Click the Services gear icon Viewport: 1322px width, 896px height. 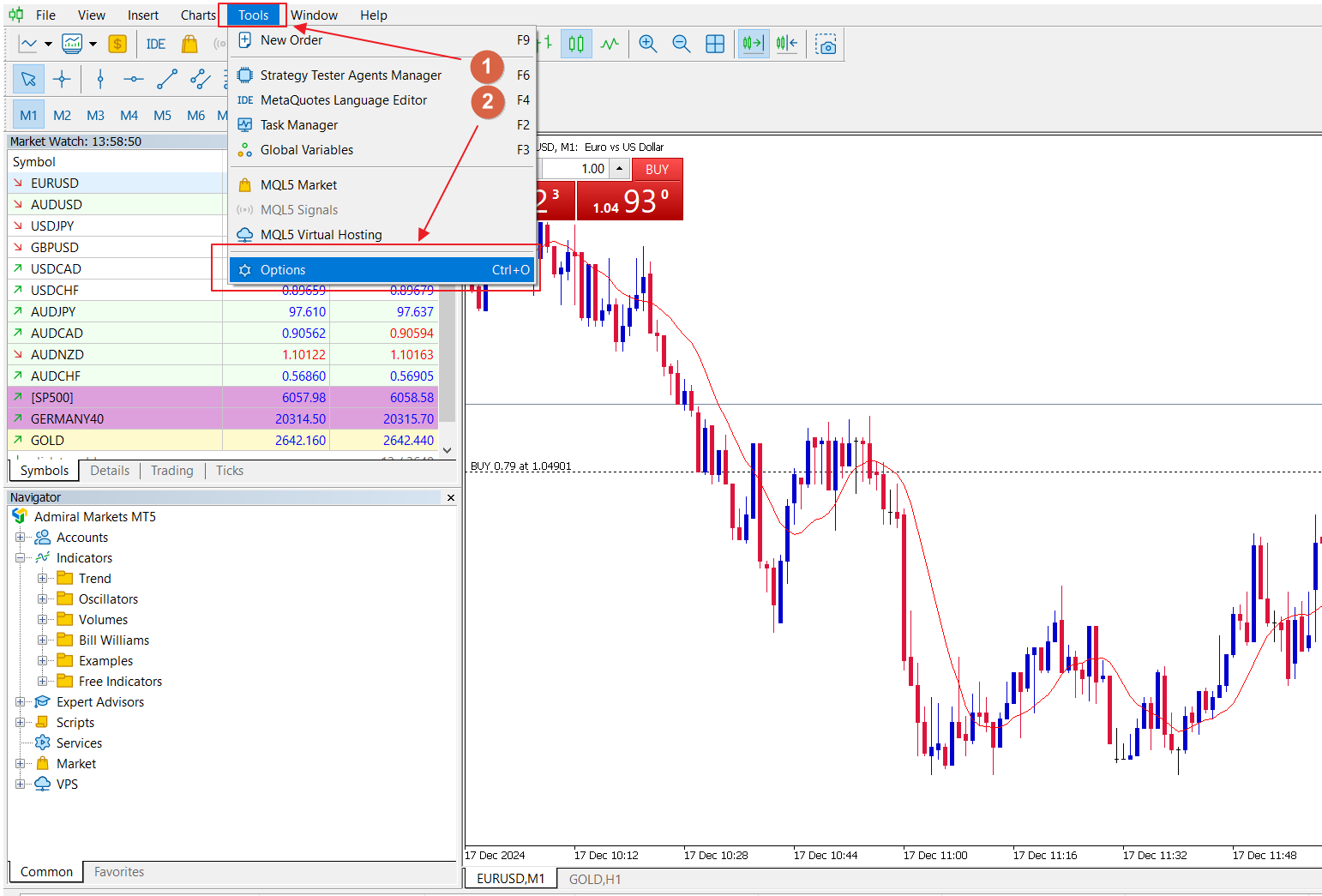(42, 743)
